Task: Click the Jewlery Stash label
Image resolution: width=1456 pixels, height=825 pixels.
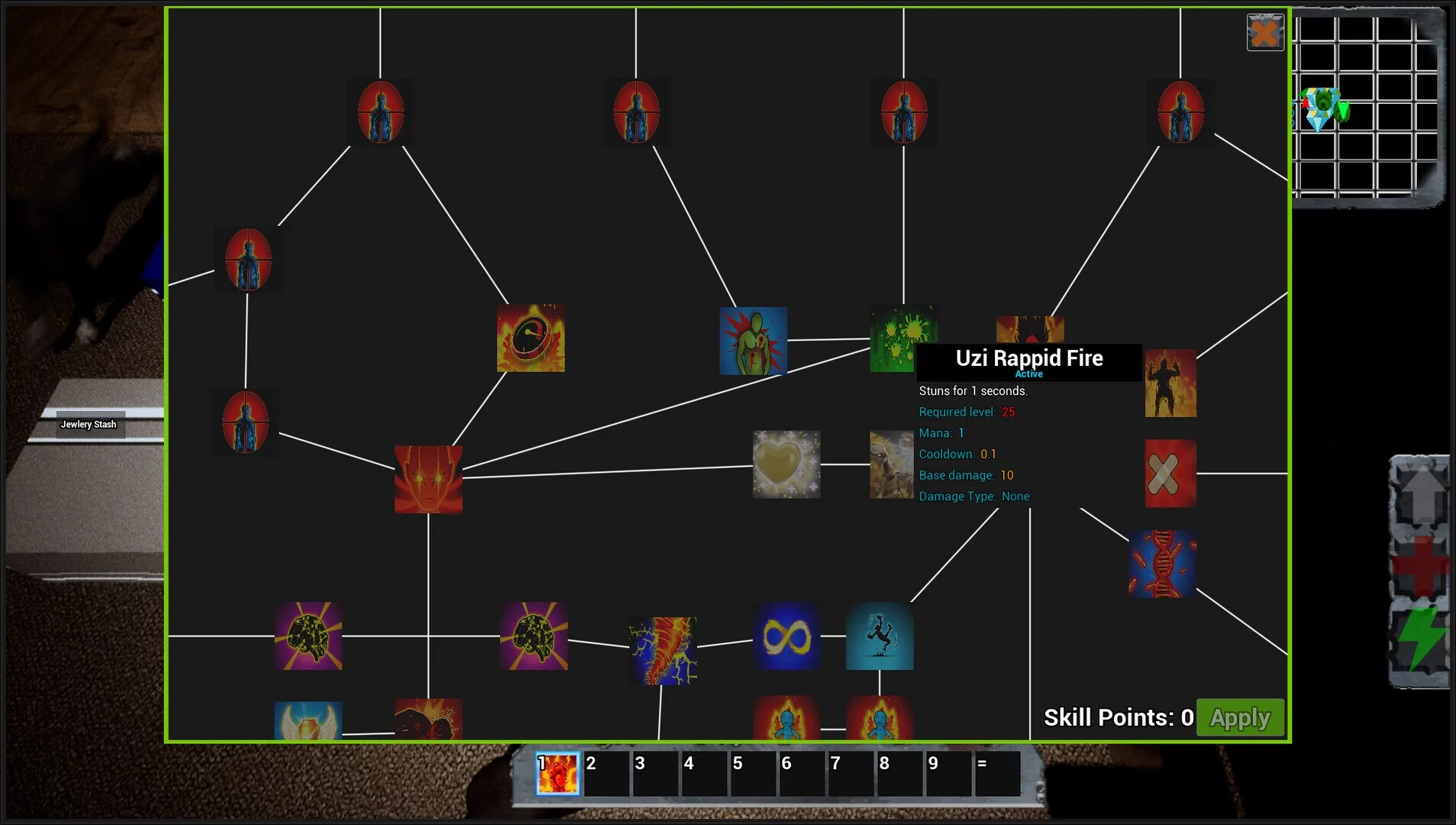Action: pyautogui.click(x=89, y=425)
